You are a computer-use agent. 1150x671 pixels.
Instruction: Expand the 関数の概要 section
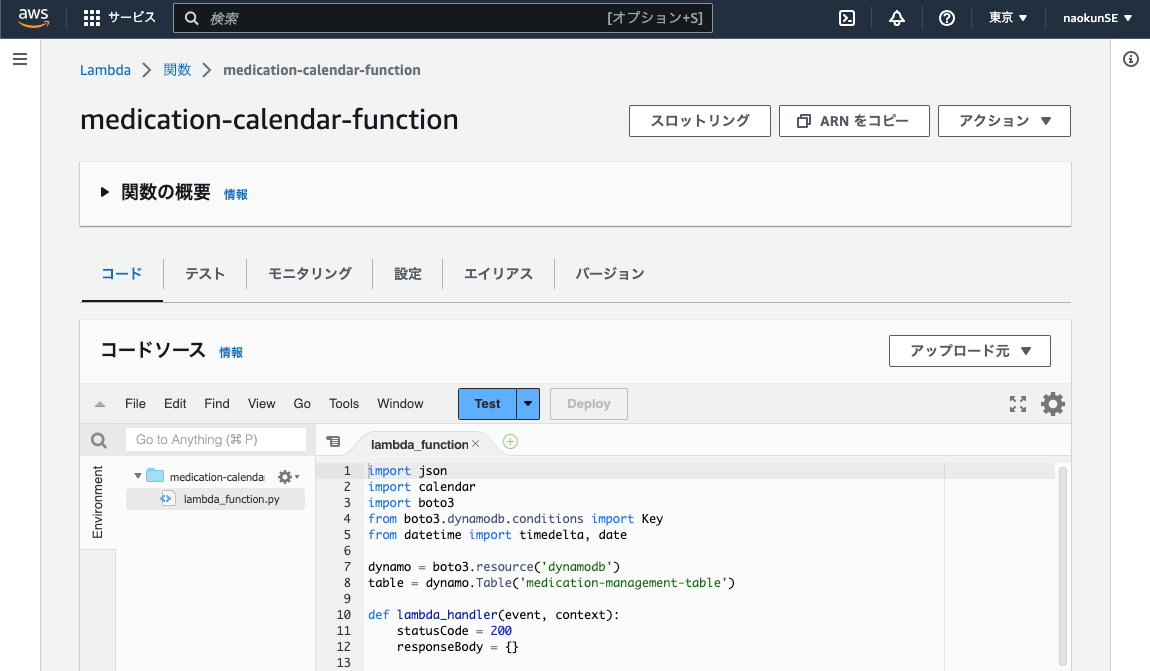coord(105,192)
